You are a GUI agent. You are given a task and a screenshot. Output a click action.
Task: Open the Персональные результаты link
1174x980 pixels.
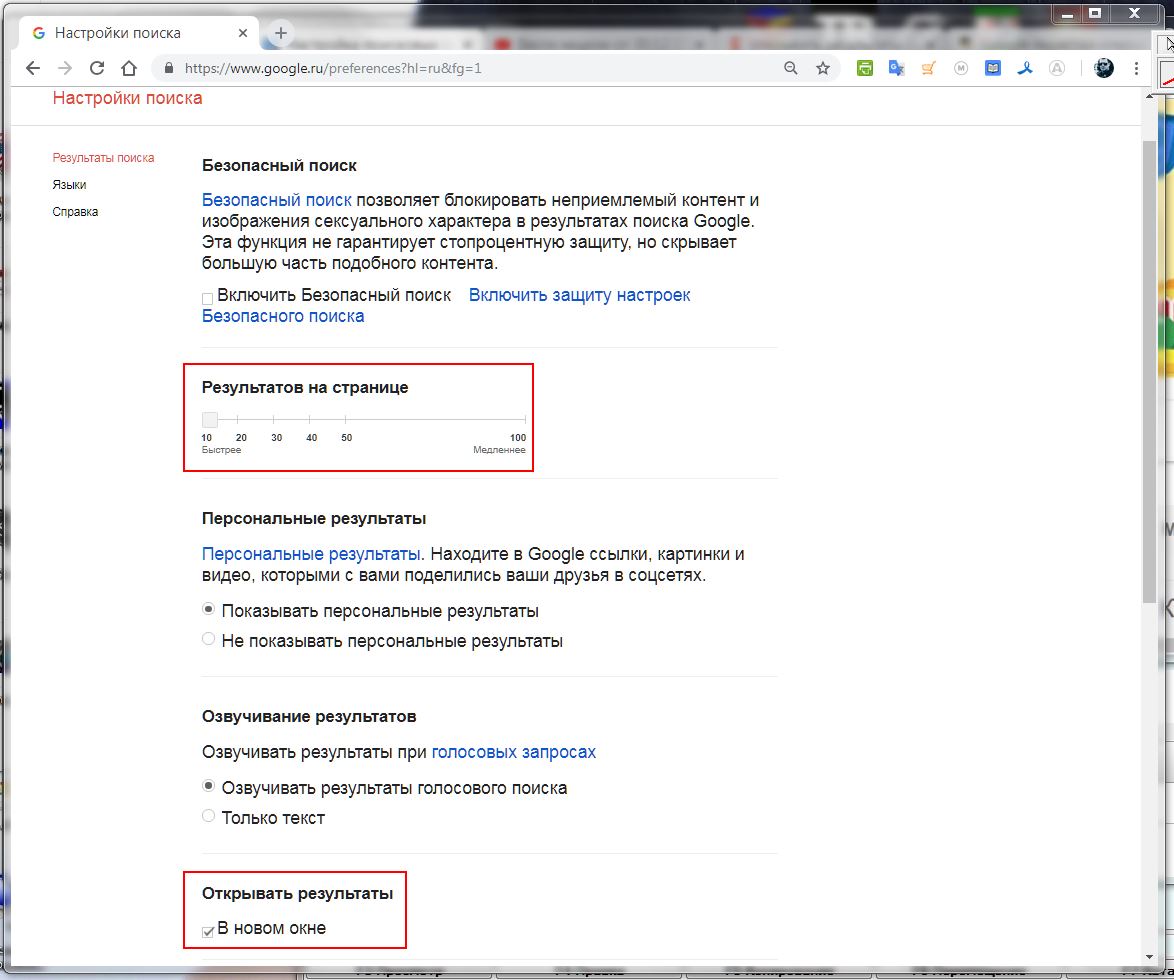click(x=311, y=554)
